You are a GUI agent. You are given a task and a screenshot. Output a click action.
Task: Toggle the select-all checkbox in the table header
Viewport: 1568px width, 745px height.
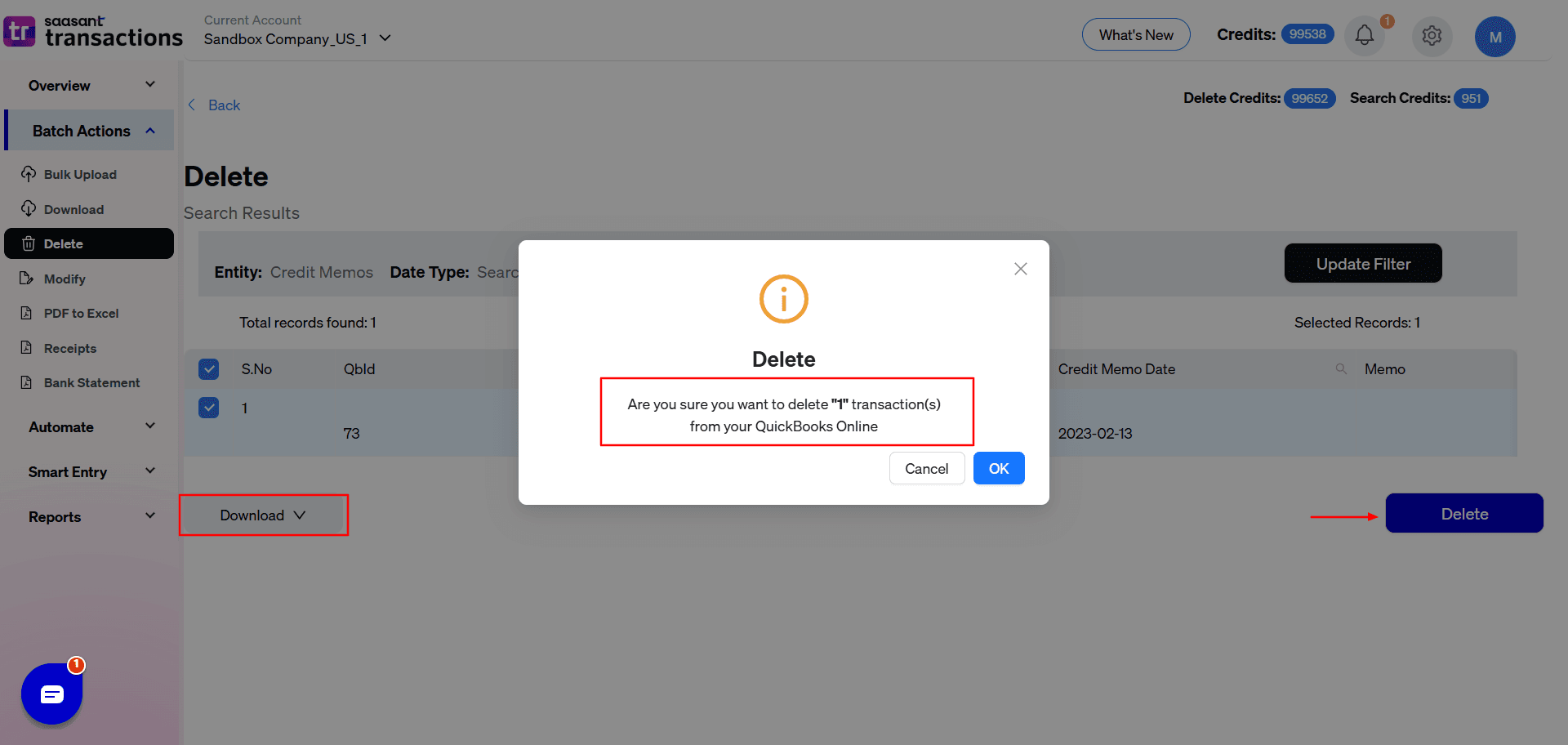pyautogui.click(x=209, y=369)
